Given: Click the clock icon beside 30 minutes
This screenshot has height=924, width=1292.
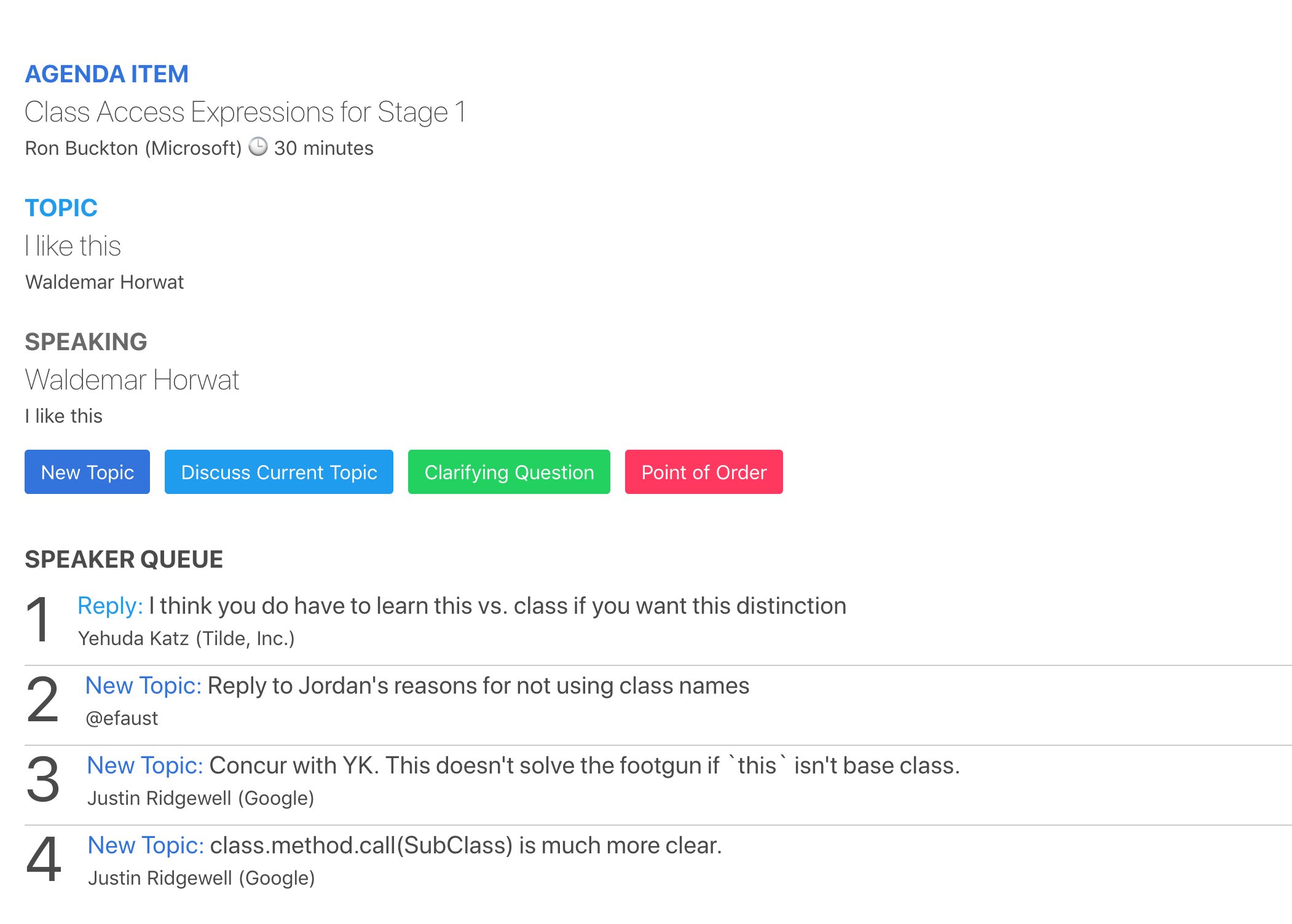Looking at the screenshot, I should point(258,147).
